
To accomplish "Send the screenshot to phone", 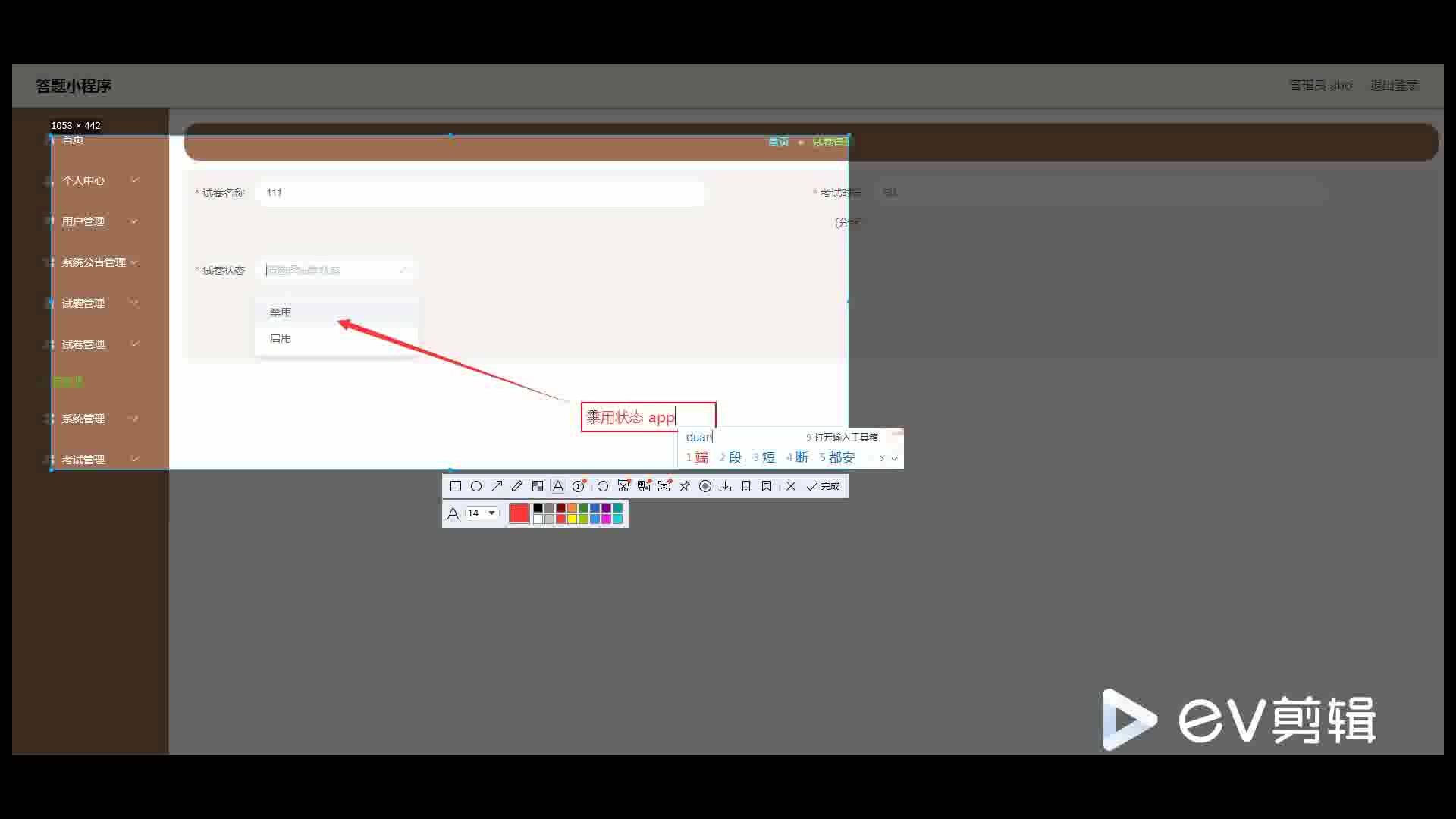I will [746, 486].
